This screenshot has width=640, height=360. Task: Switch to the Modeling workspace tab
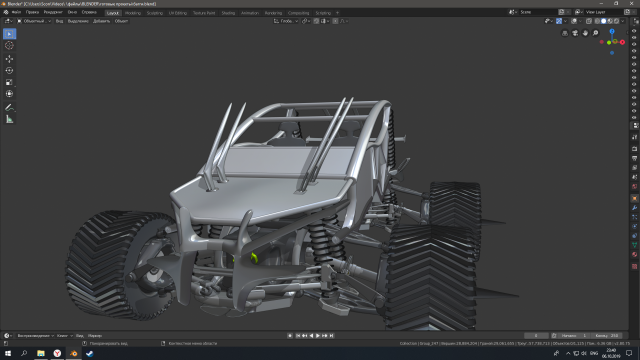point(133,13)
